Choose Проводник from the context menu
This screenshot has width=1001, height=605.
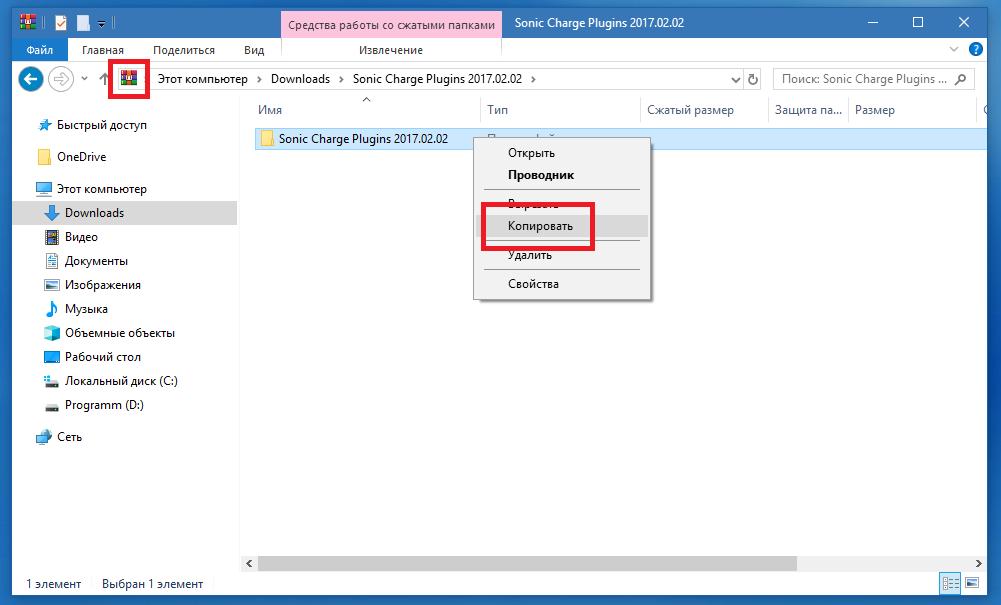pyautogui.click(x=562, y=175)
